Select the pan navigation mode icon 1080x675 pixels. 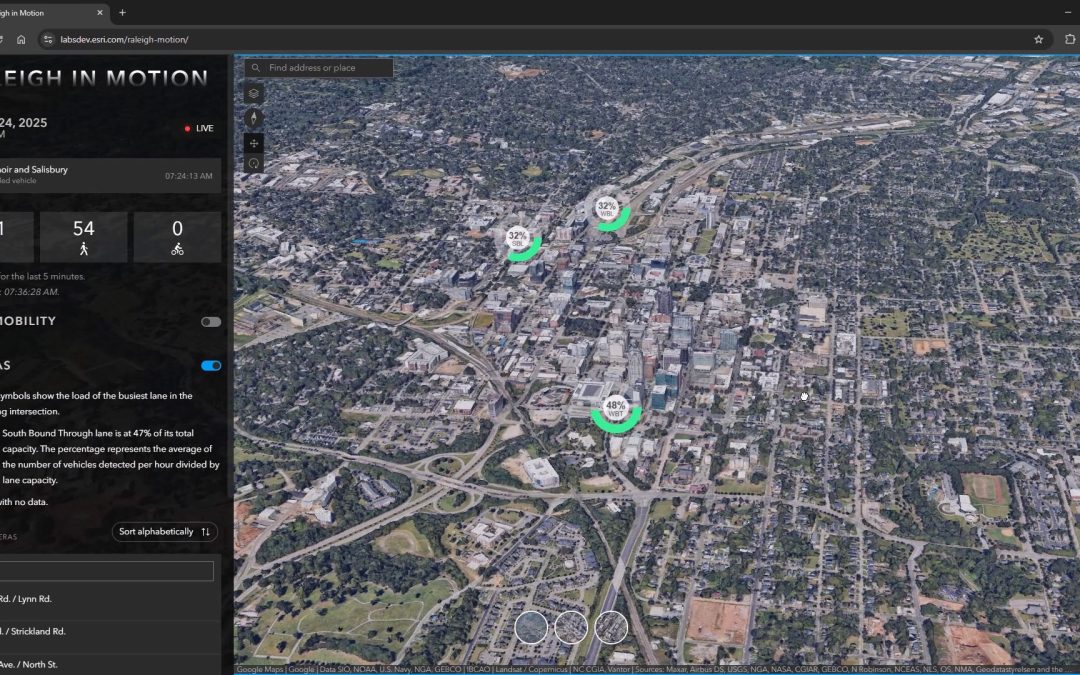pyautogui.click(x=253, y=143)
